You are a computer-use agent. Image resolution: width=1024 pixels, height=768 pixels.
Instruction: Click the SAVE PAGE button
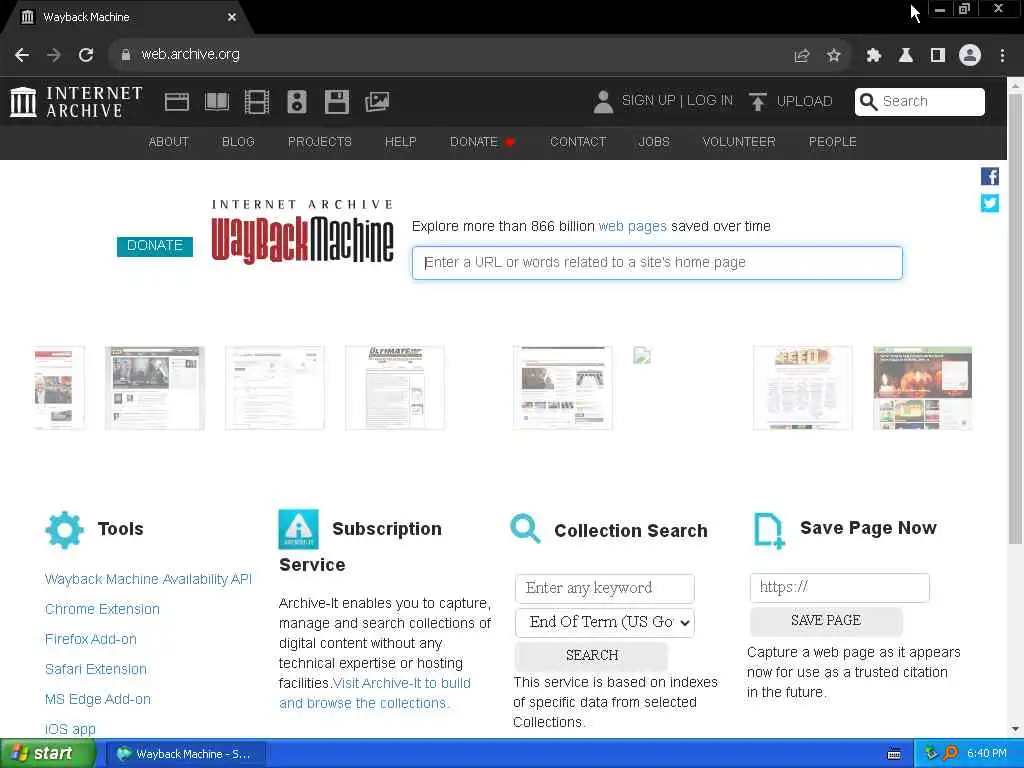coord(826,621)
